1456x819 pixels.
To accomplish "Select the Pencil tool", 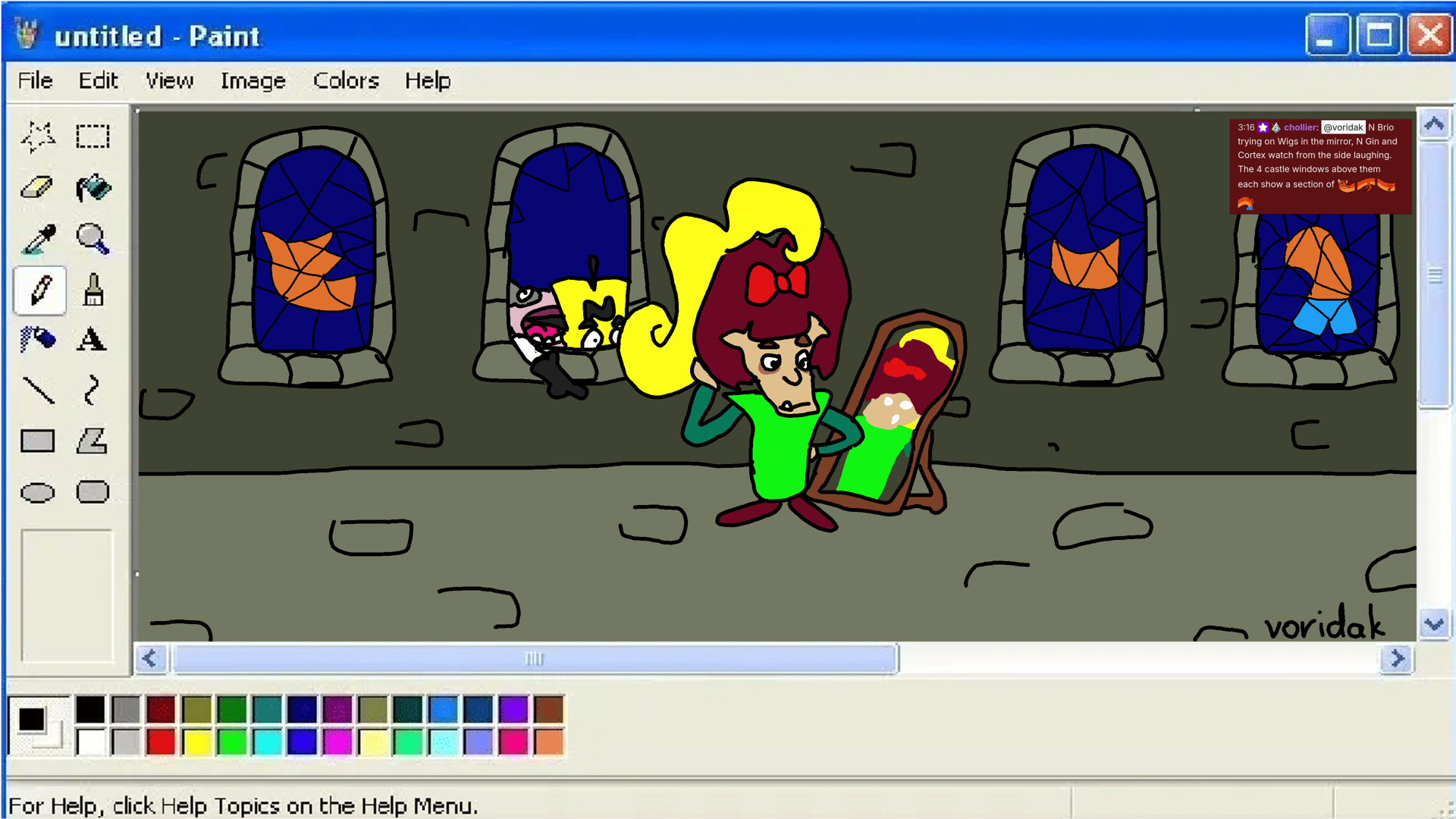I will [x=39, y=290].
